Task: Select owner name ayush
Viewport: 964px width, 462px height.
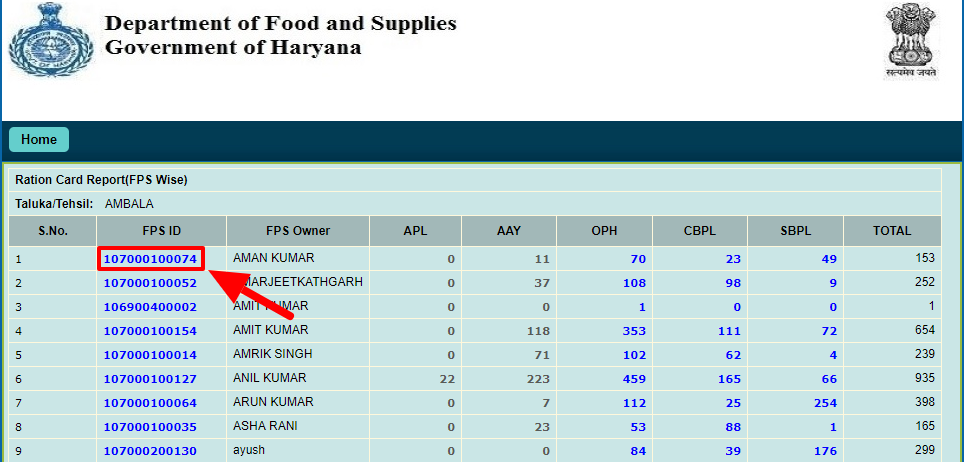Action: pyautogui.click(x=249, y=450)
